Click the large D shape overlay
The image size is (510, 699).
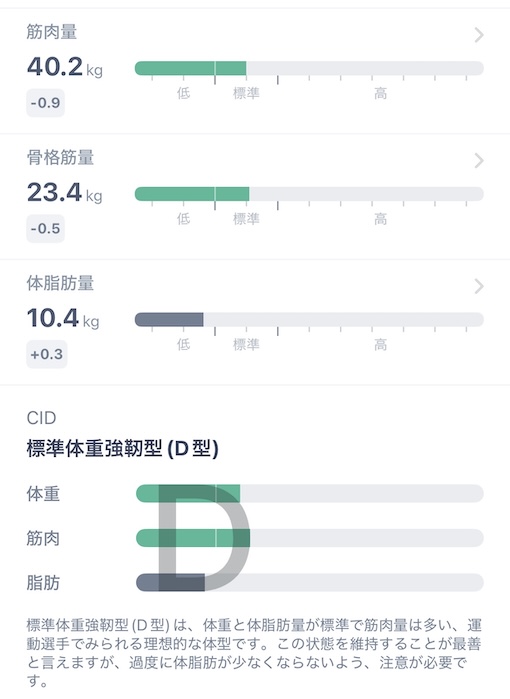coord(203,538)
